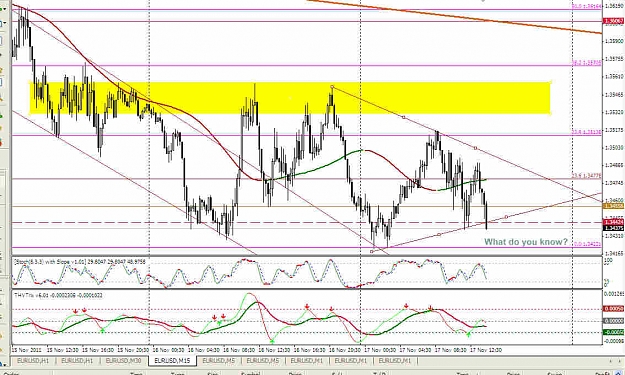Select the yellow highlighted rectangle zone

coord(290,98)
